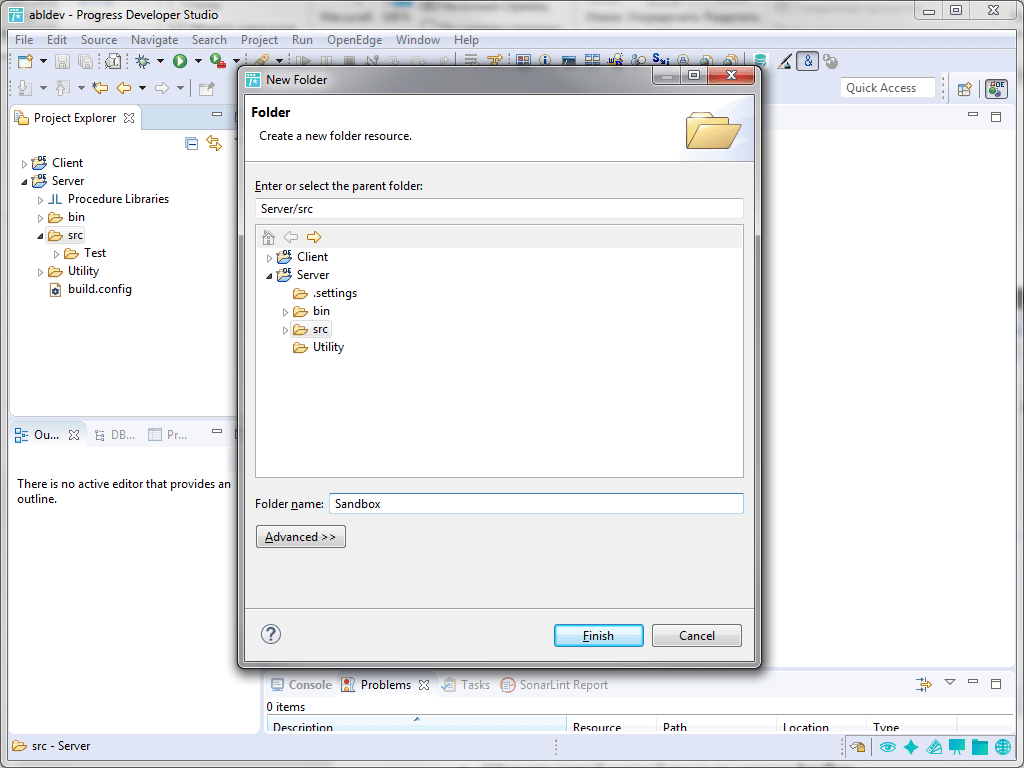The height and width of the screenshot is (768, 1024).
Task: Click the DB Navigator database cylinder icon
Action: click(x=760, y=61)
